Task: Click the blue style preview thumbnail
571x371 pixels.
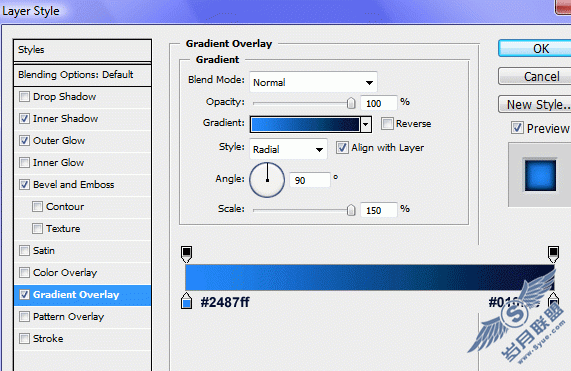Action: pos(540,175)
